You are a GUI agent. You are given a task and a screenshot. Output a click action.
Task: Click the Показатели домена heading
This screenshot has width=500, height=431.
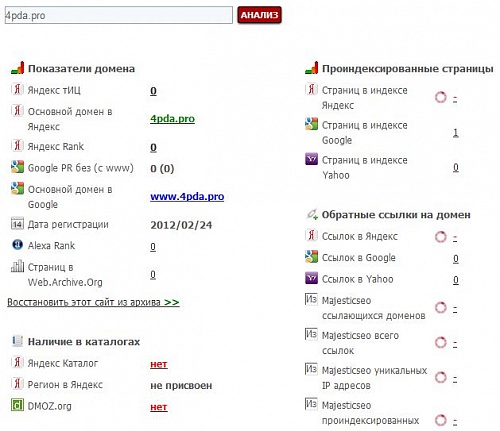[81, 69]
